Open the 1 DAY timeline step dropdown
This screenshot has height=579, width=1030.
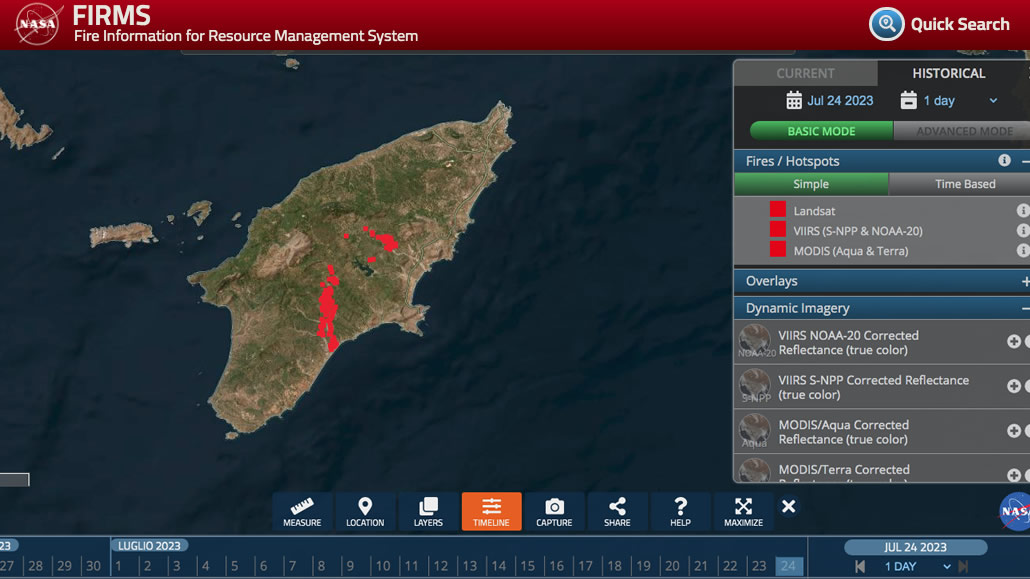[x=947, y=567]
